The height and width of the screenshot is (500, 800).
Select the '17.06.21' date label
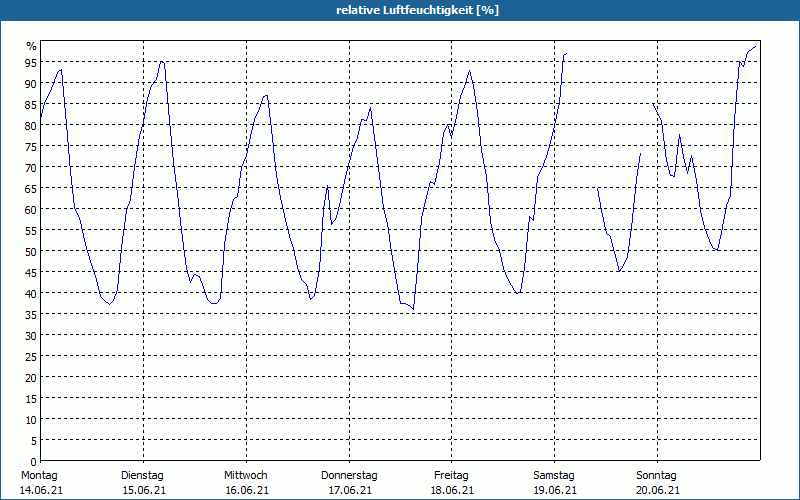[x=350, y=490]
